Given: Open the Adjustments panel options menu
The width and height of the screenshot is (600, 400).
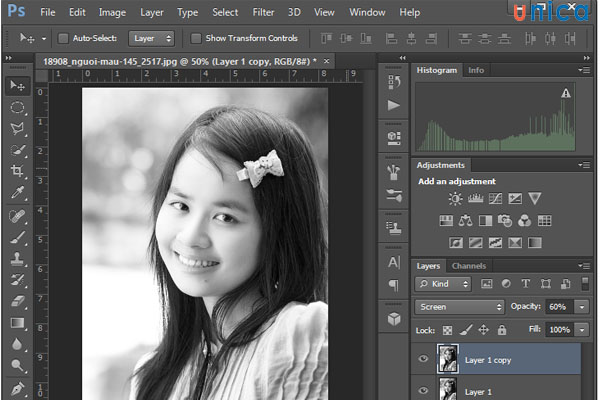Looking at the screenshot, I should 584,165.
